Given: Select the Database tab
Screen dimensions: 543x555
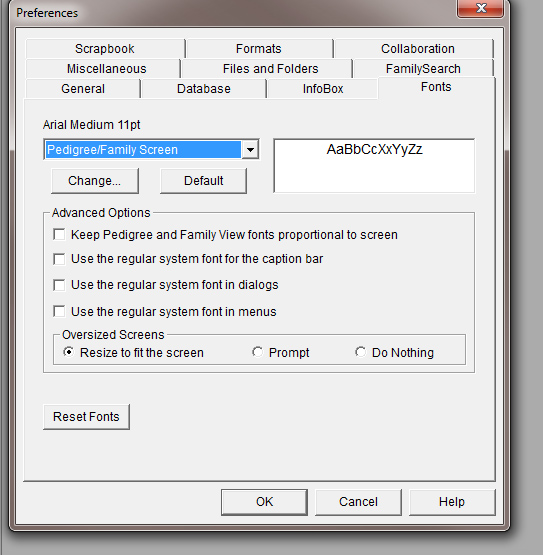Looking at the screenshot, I should click(x=204, y=88).
